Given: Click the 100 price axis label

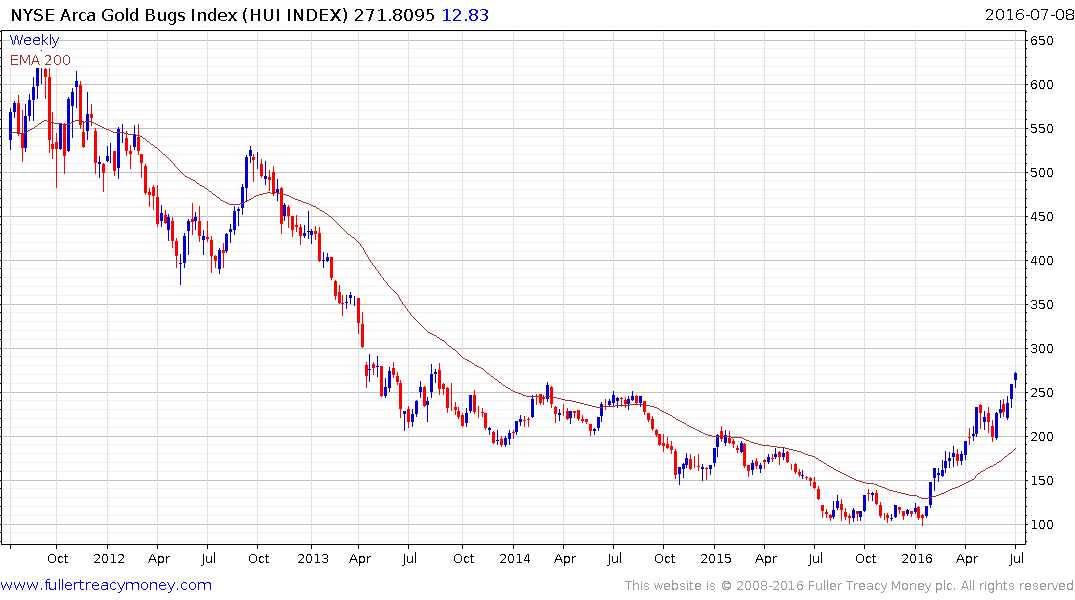Looking at the screenshot, I should [x=1041, y=525].
